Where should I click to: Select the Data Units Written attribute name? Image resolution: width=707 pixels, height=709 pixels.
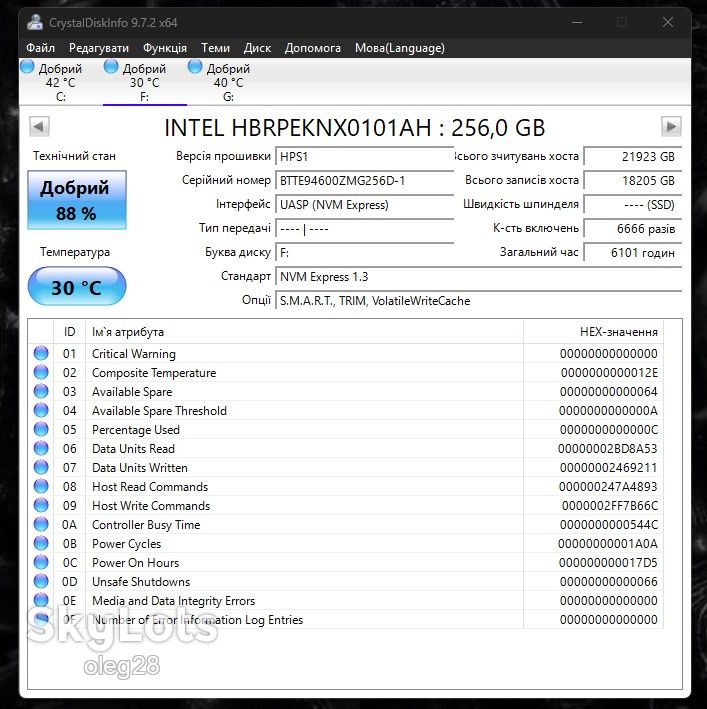pyautogui.click(x=140, y=468)
